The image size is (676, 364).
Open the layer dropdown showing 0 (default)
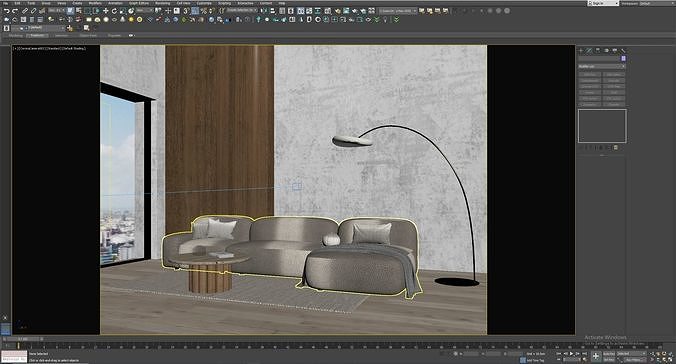click(x=38, y=28)
